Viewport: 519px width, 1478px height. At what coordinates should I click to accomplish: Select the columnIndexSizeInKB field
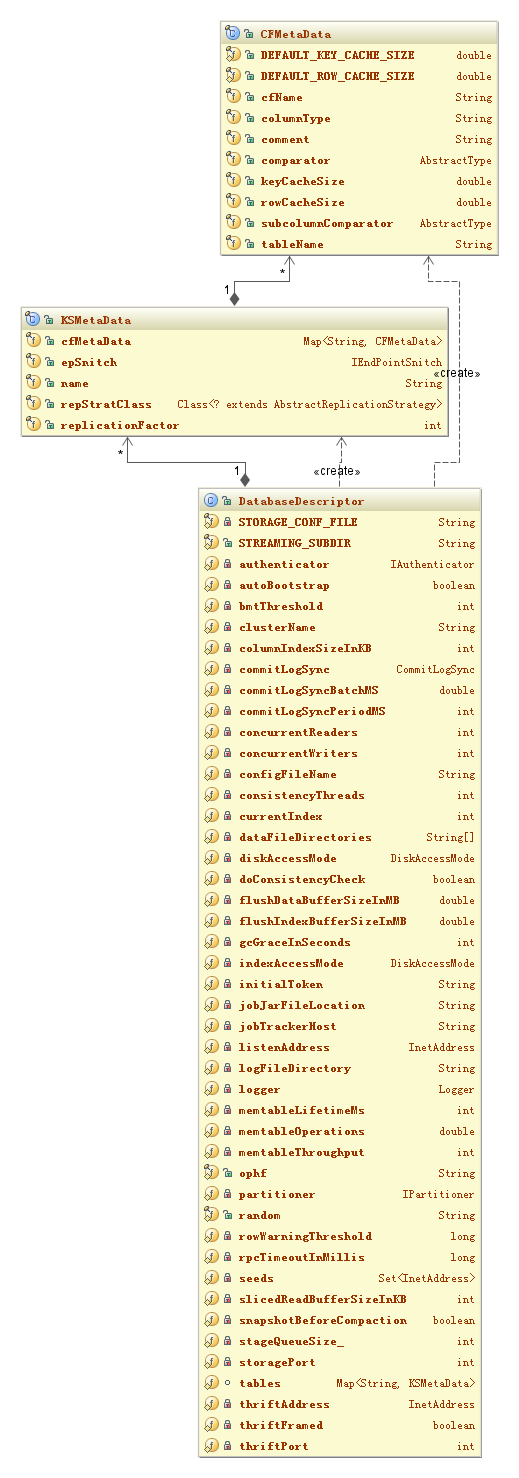point(340,648)
